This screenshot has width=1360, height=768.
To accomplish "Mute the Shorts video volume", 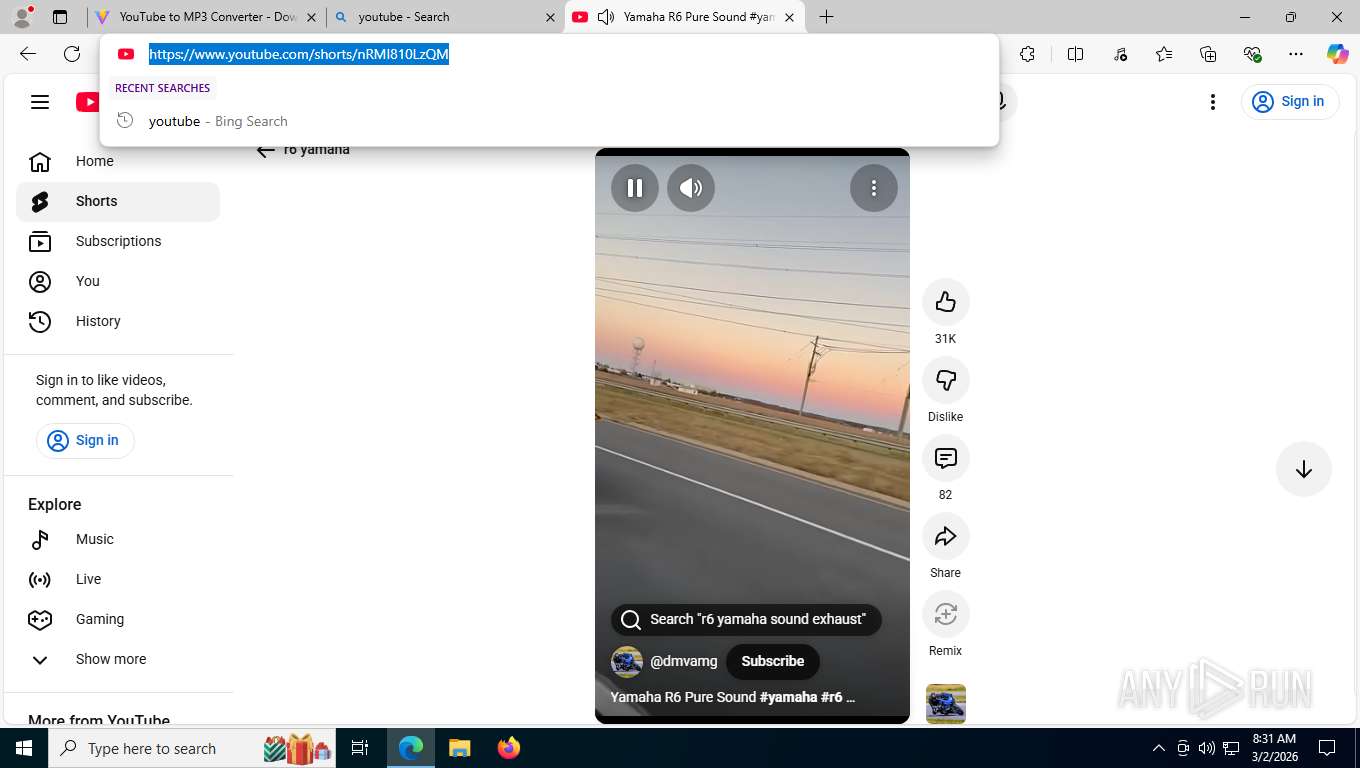I will pos(691,188).
